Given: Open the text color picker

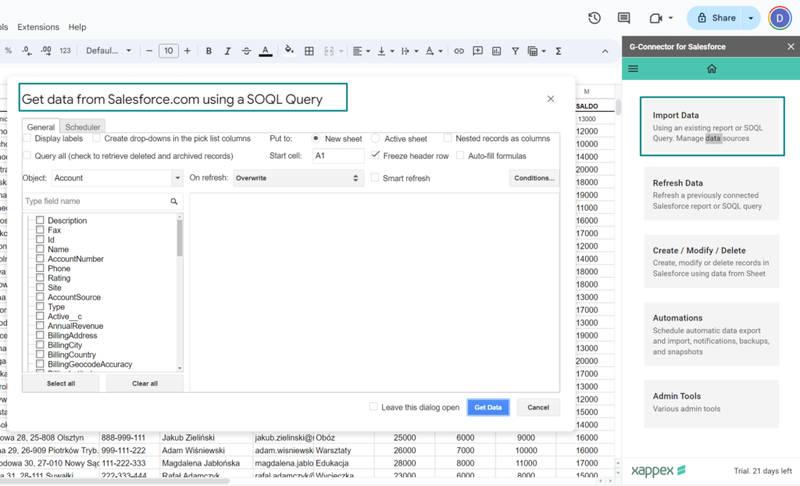Looking at the screenshot, I should pos(265,51).
